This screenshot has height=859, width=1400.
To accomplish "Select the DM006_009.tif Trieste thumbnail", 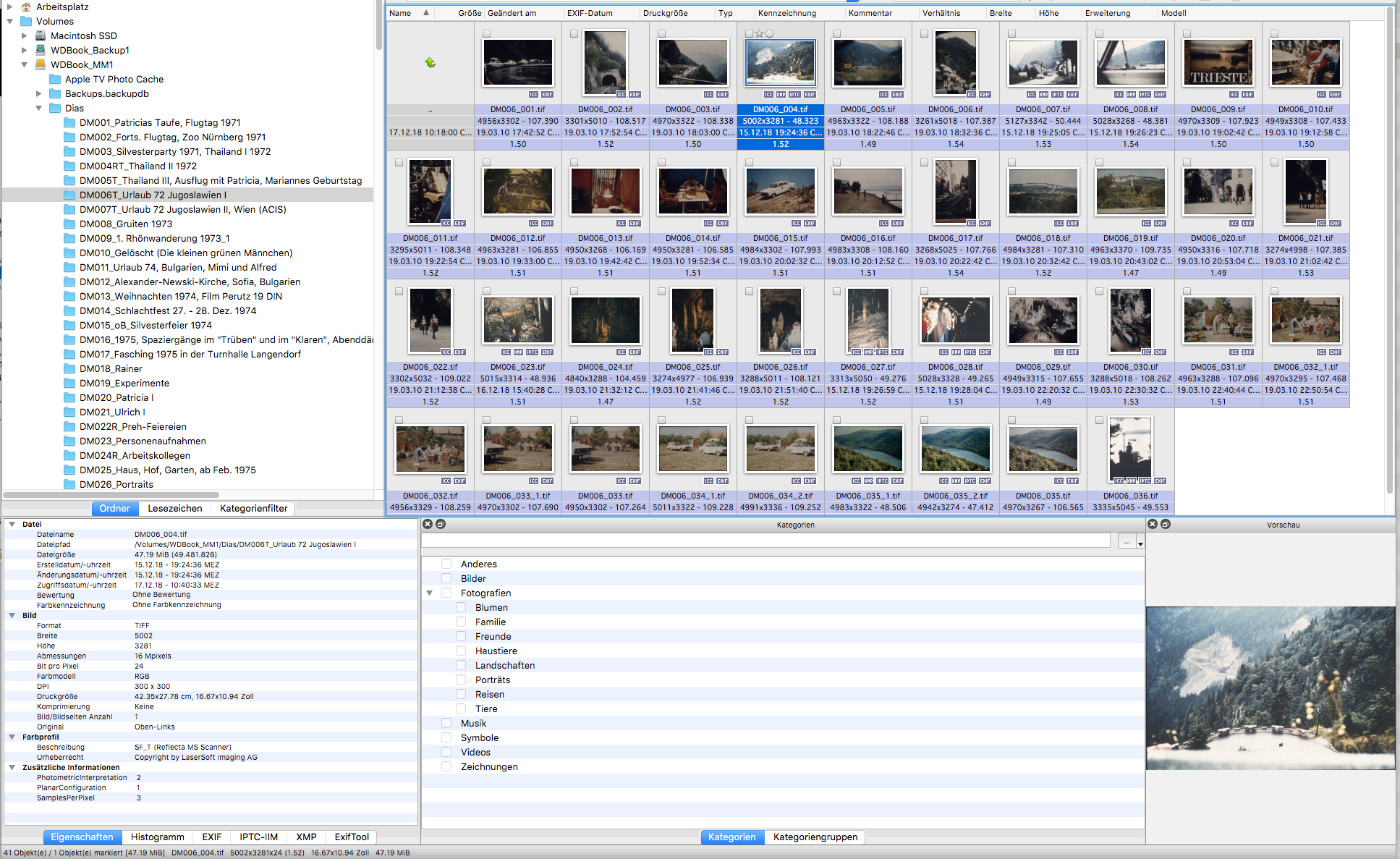I will (1218, 63).
